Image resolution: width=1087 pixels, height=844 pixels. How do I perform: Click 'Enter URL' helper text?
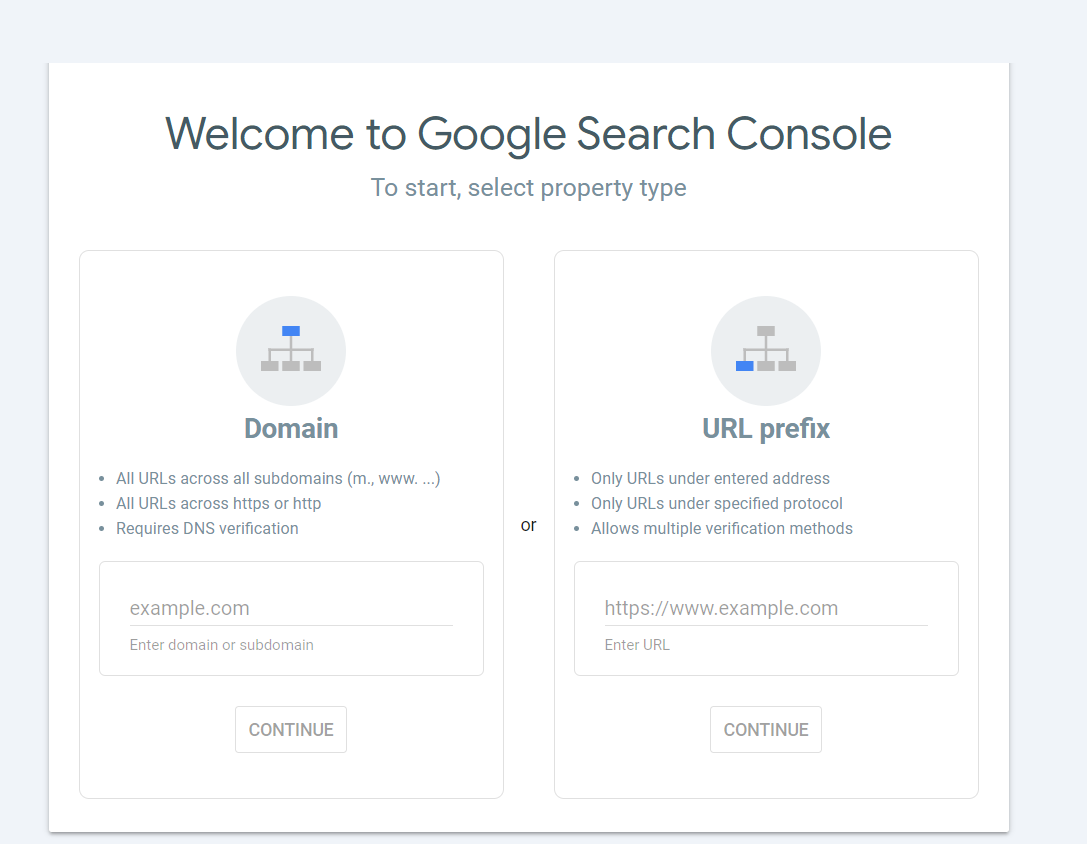(x=637, y=645)
